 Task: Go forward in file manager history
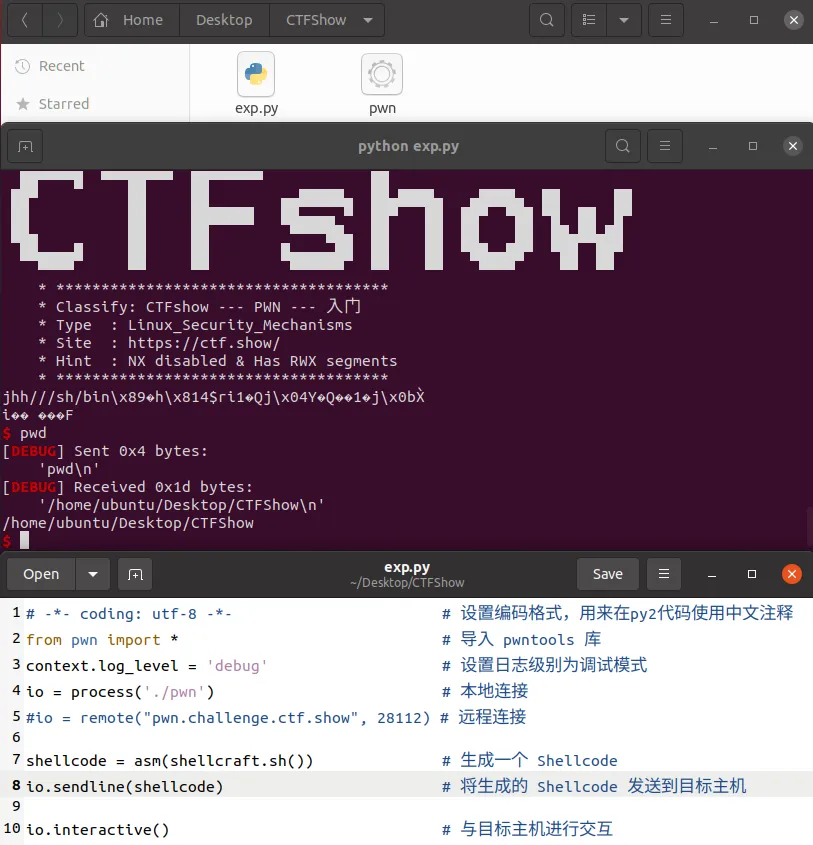coord(60,20)
